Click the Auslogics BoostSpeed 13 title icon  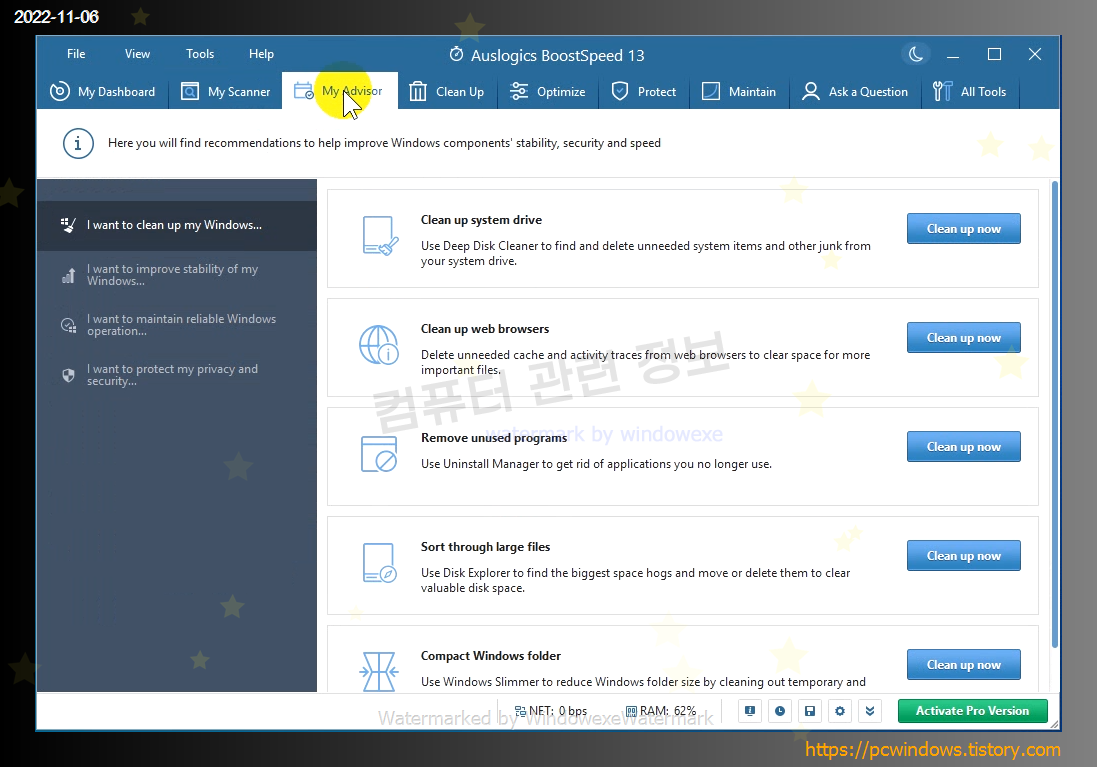pos(456,54)
